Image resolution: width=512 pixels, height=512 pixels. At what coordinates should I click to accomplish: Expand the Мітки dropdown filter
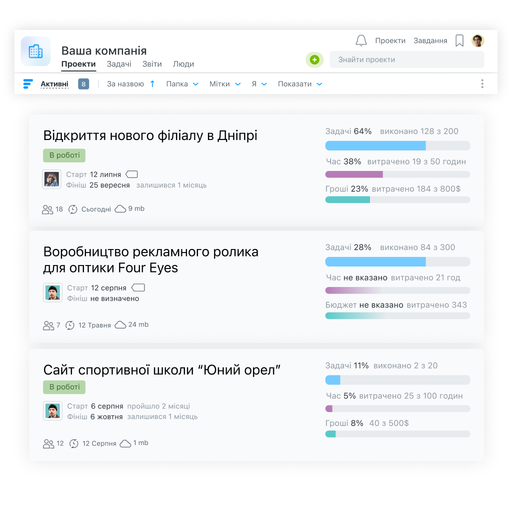(225, 84)
